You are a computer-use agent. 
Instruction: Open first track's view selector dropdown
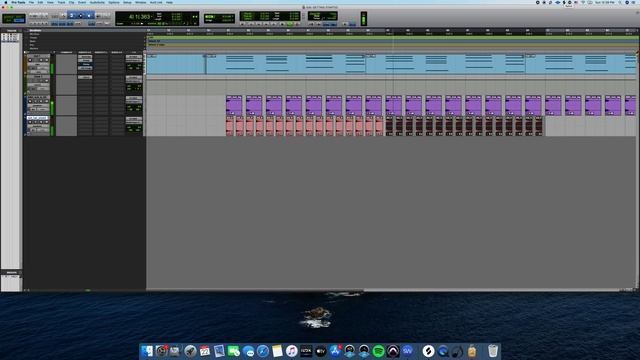tap(38, 64)
